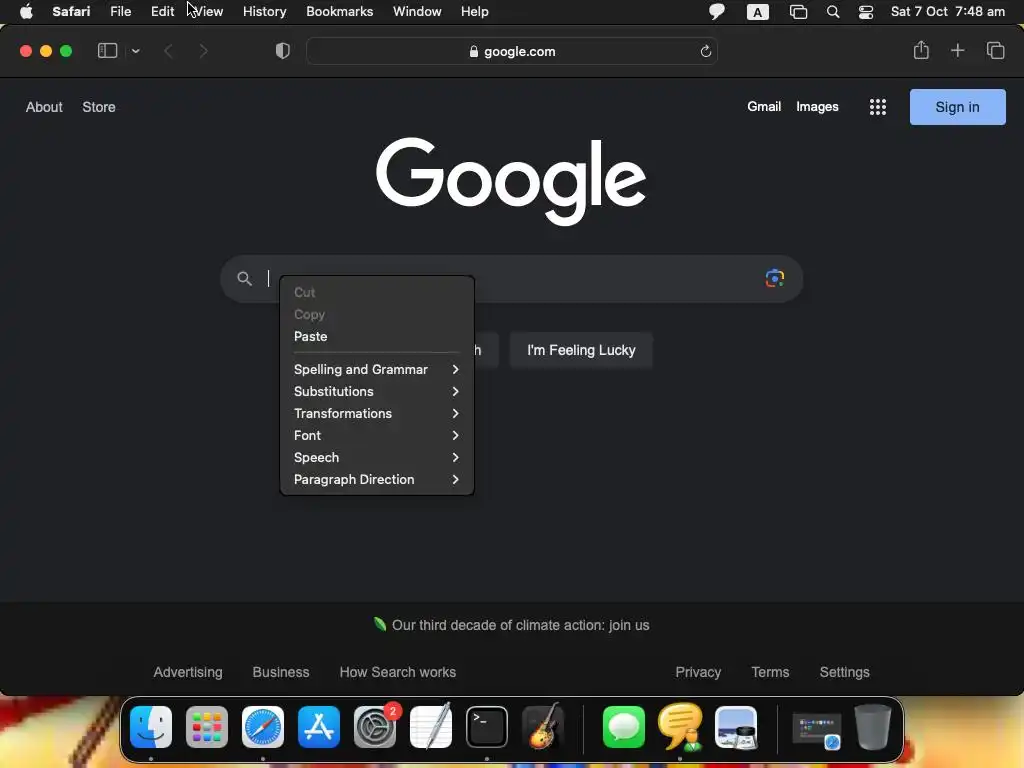Open Preview app icon in Dock
Image resolution: width=1024 pixels, height=768 pixels.
[736, 727]
